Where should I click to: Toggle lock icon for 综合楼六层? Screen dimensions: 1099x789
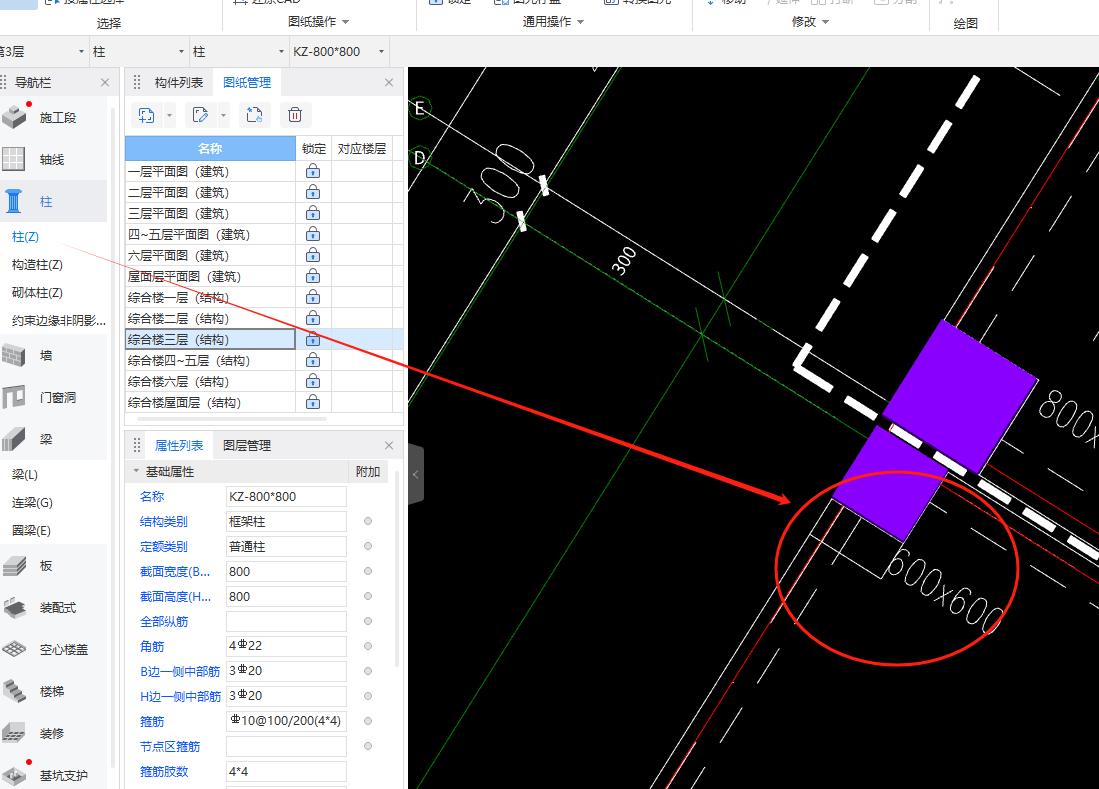(313, 381)
